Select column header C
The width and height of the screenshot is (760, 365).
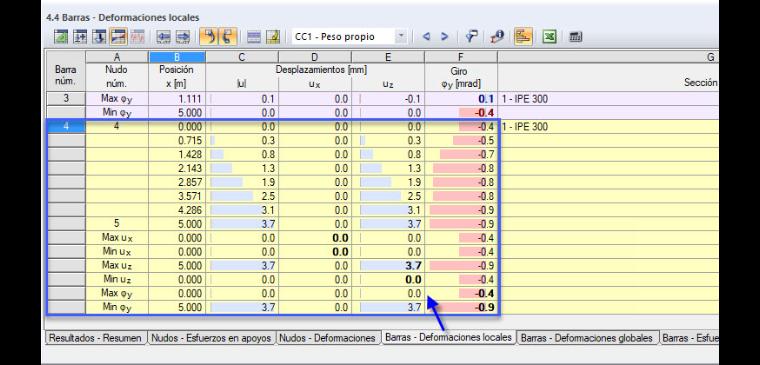[242, 57]
